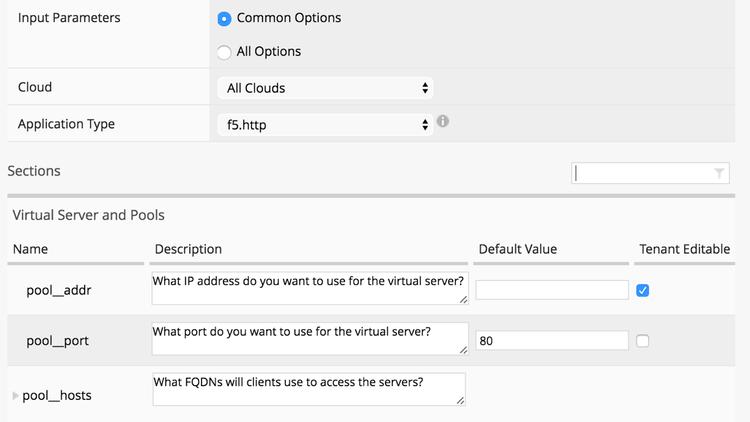
Task: Click the pool__port description text area
Action: pos(309,338)
